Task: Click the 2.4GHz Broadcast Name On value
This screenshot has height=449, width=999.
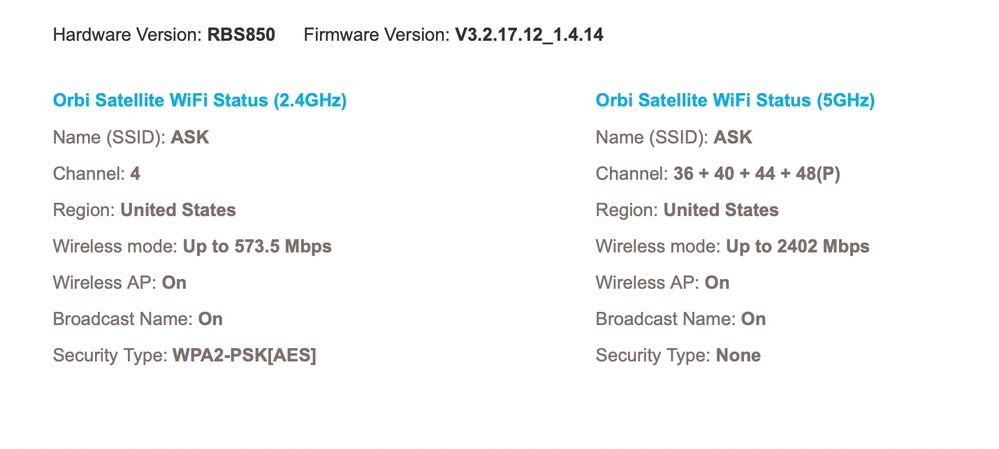Action: 210,319
